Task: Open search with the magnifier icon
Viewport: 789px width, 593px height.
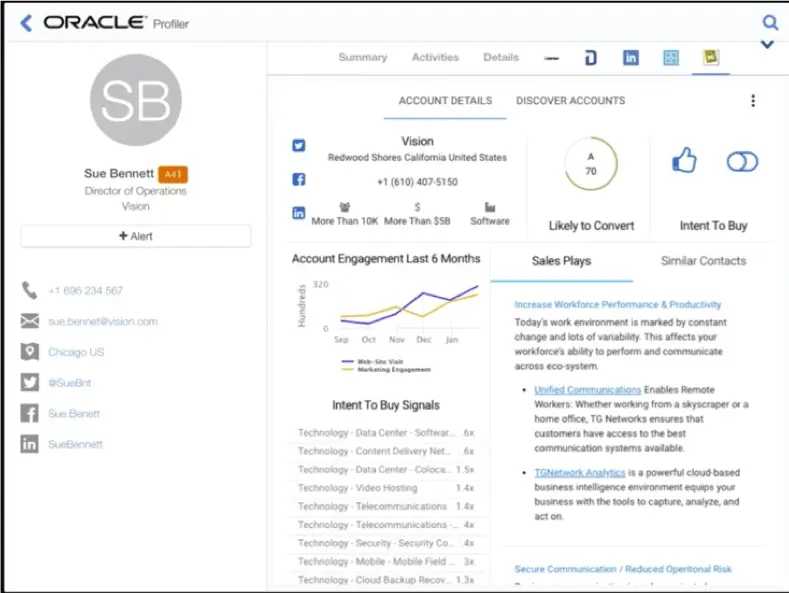Action: [x=769, y=22]
